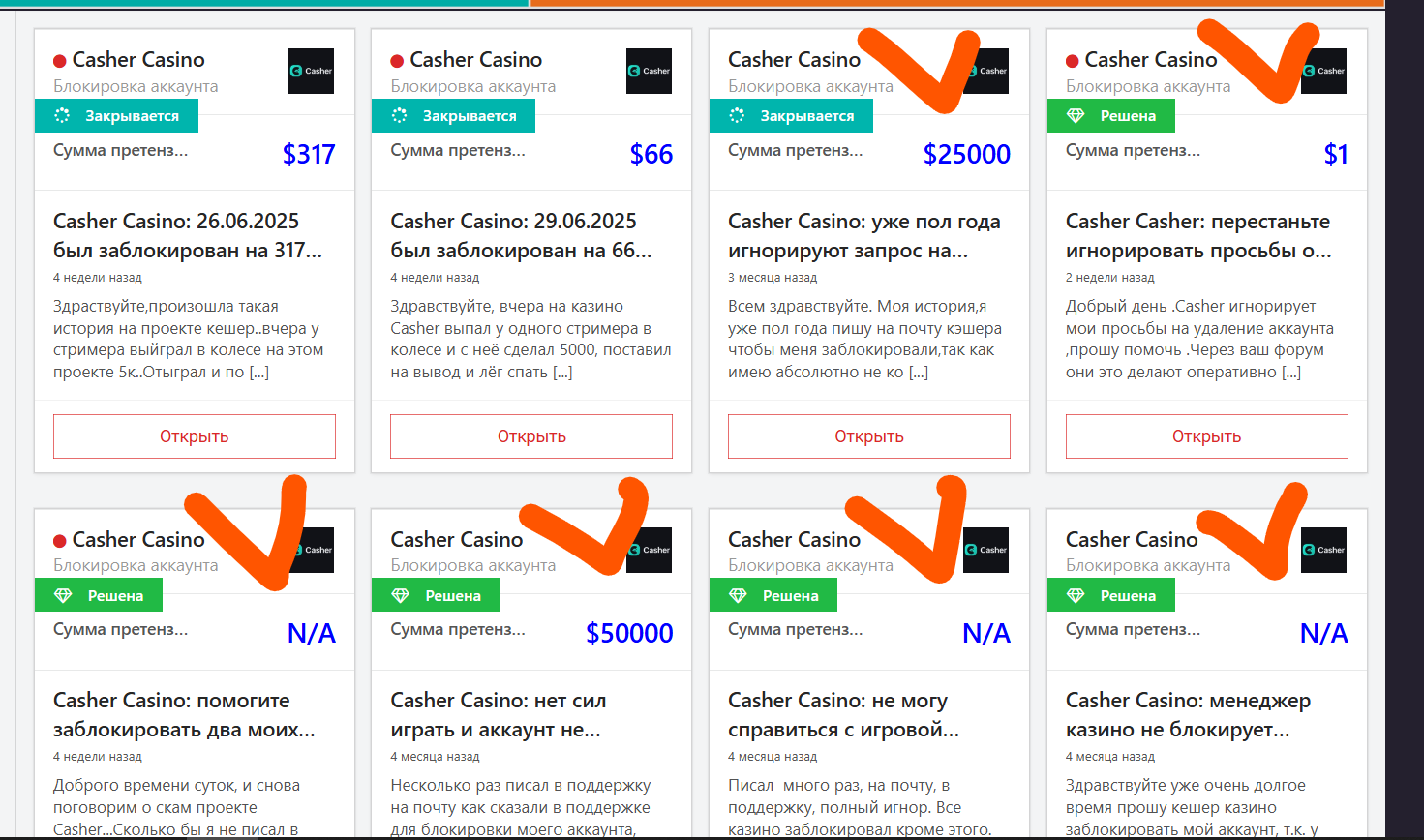The height and width of the screenshot is (840, 1424).
Task: Click the diamond icon on the $1 card's Решена badge
Action: coord(1075,116)
